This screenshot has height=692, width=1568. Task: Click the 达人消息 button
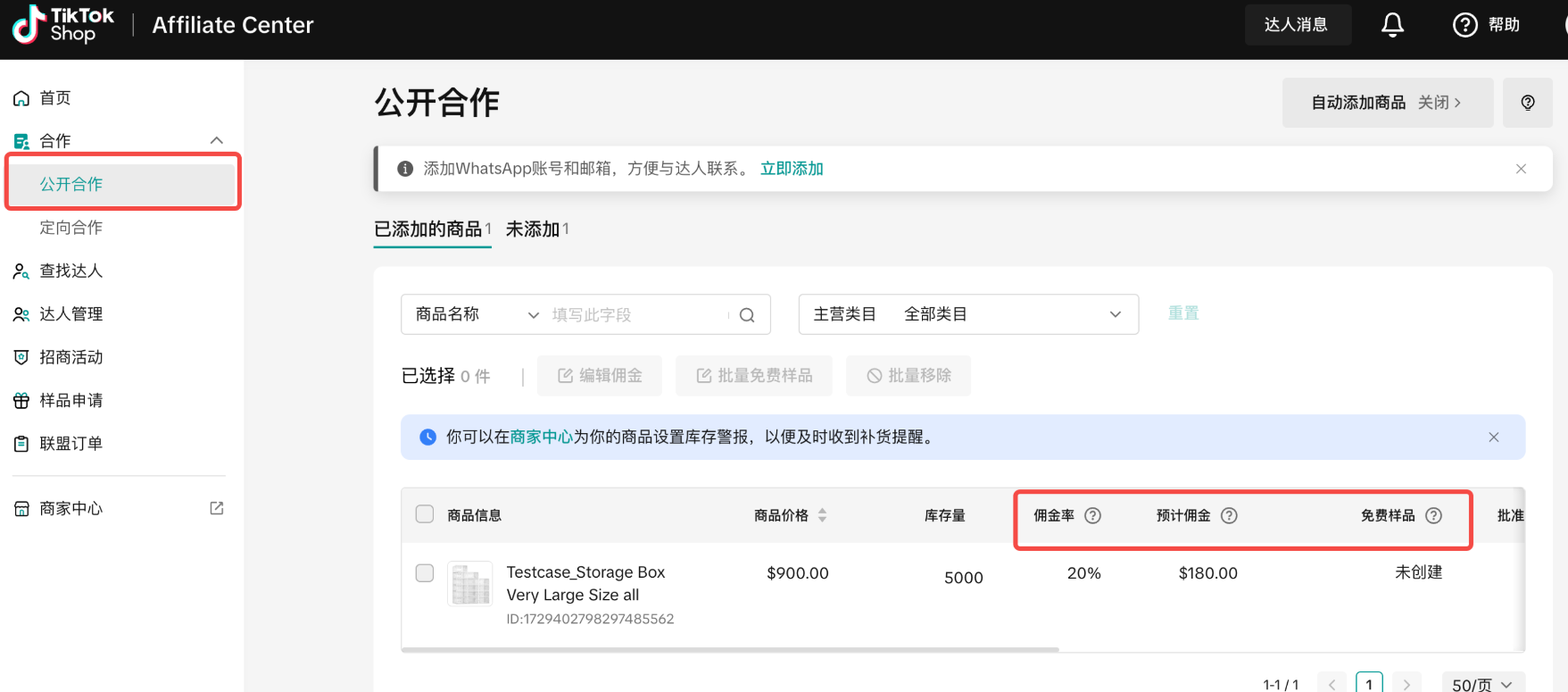coord(1298,25)
